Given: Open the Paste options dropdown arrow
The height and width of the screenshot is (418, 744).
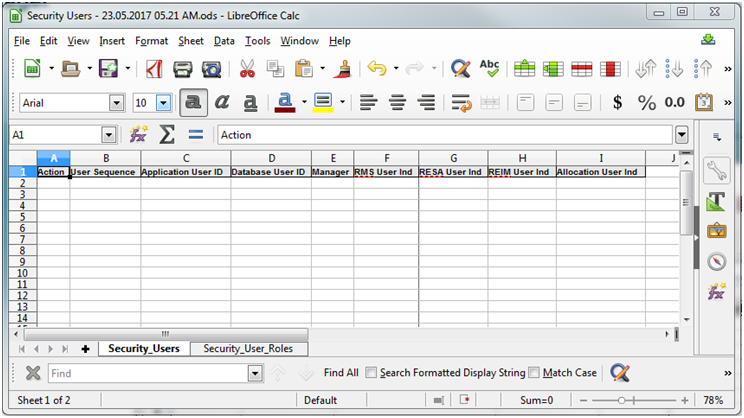Looking at the screenshot, I should click(x=323, y=69).
